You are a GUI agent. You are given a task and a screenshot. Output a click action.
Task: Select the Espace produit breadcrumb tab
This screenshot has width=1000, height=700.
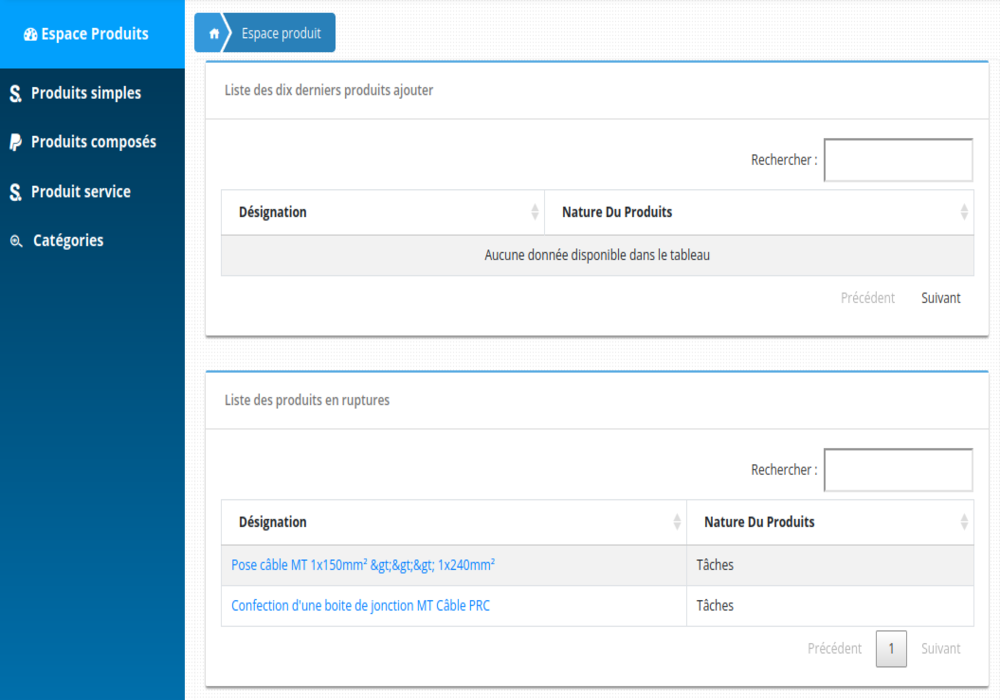[281, 34]
